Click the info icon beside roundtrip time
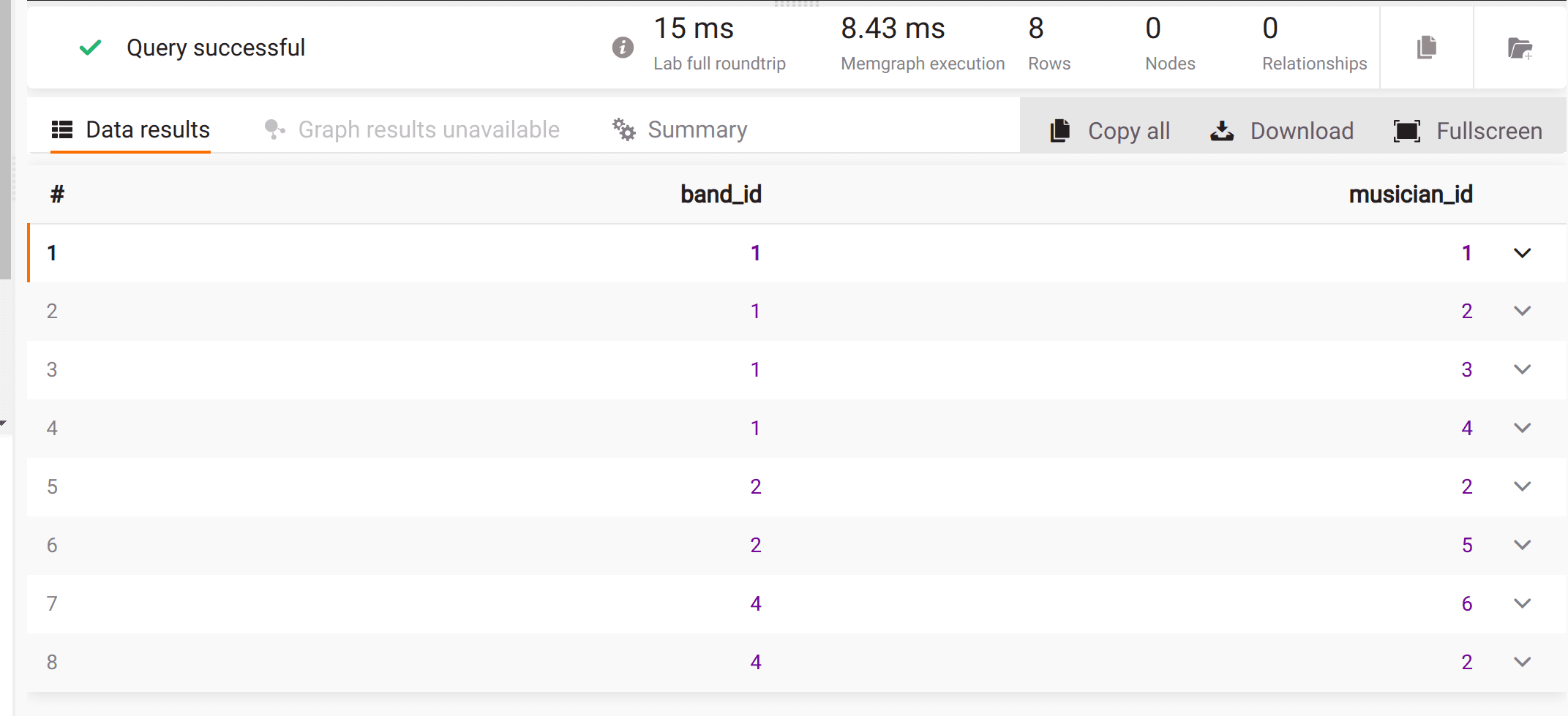1568x716 pixels. (622, 48)
